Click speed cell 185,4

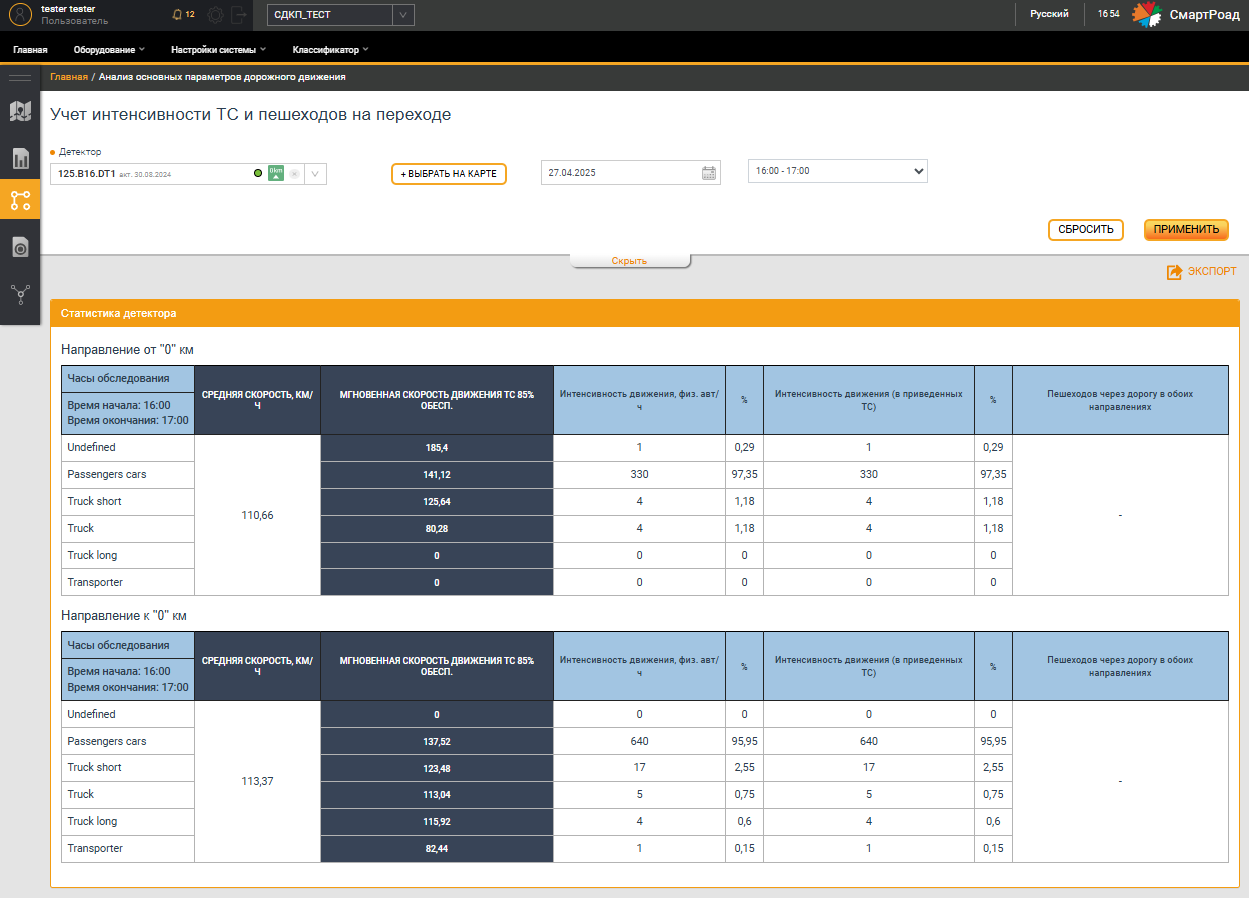tap(437, 448)
